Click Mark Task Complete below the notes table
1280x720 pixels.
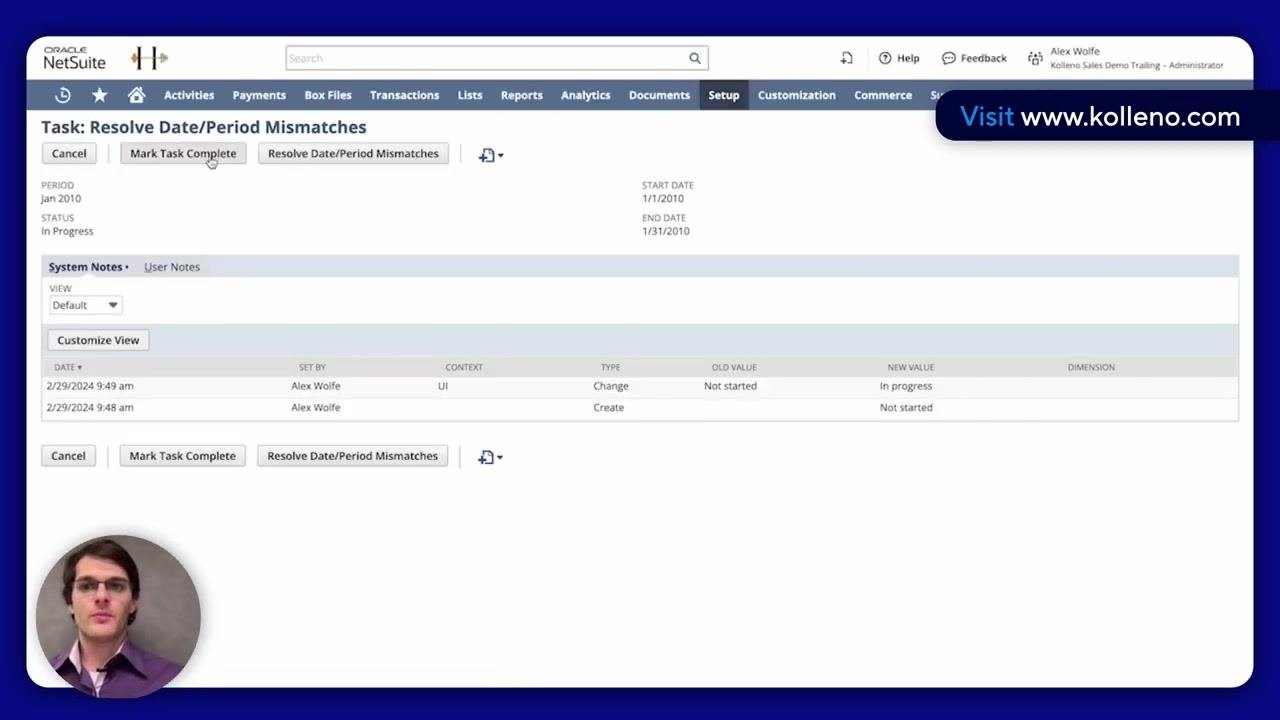[183, 456]
